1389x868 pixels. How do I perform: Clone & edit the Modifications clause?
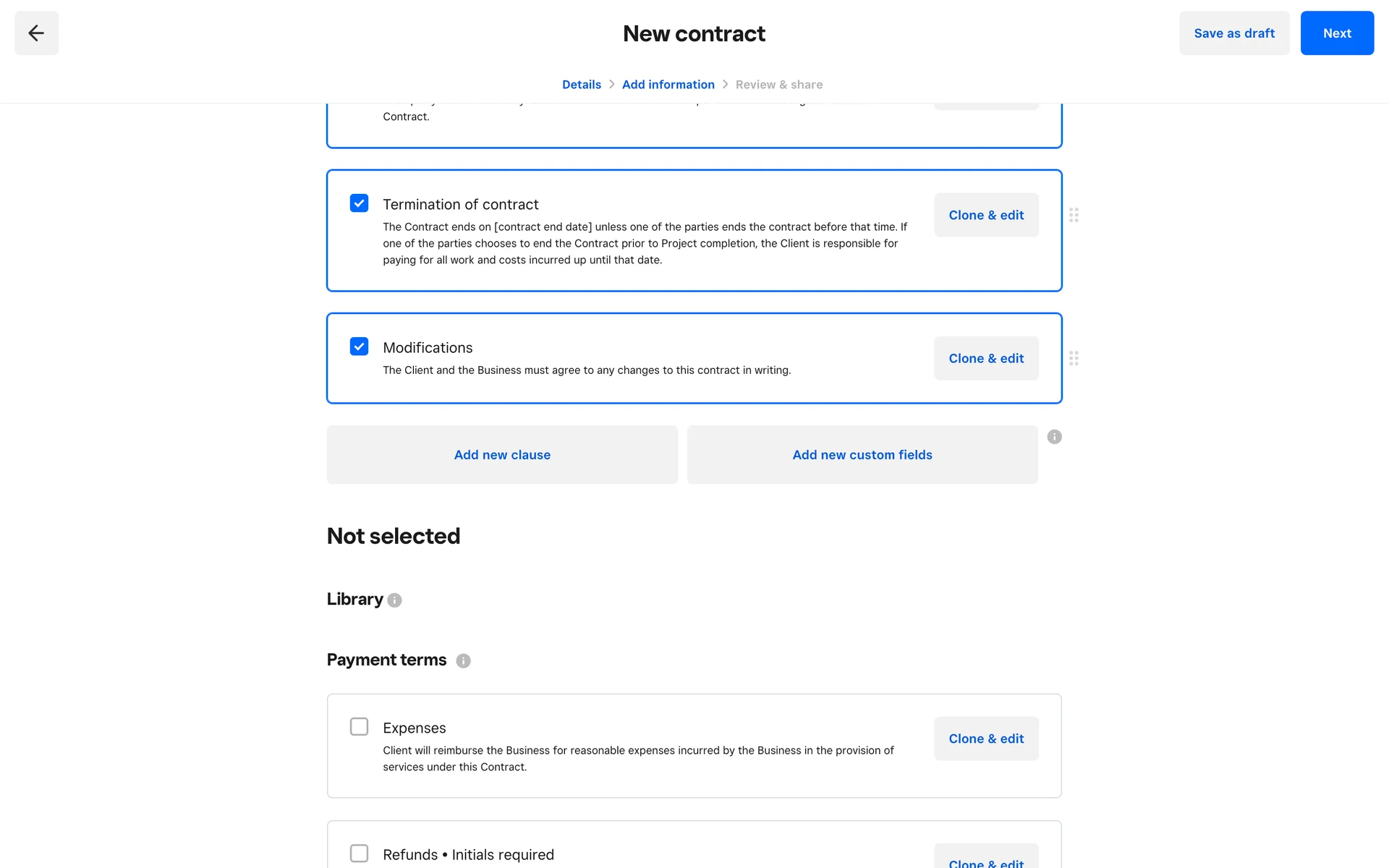tap(985, 358)
